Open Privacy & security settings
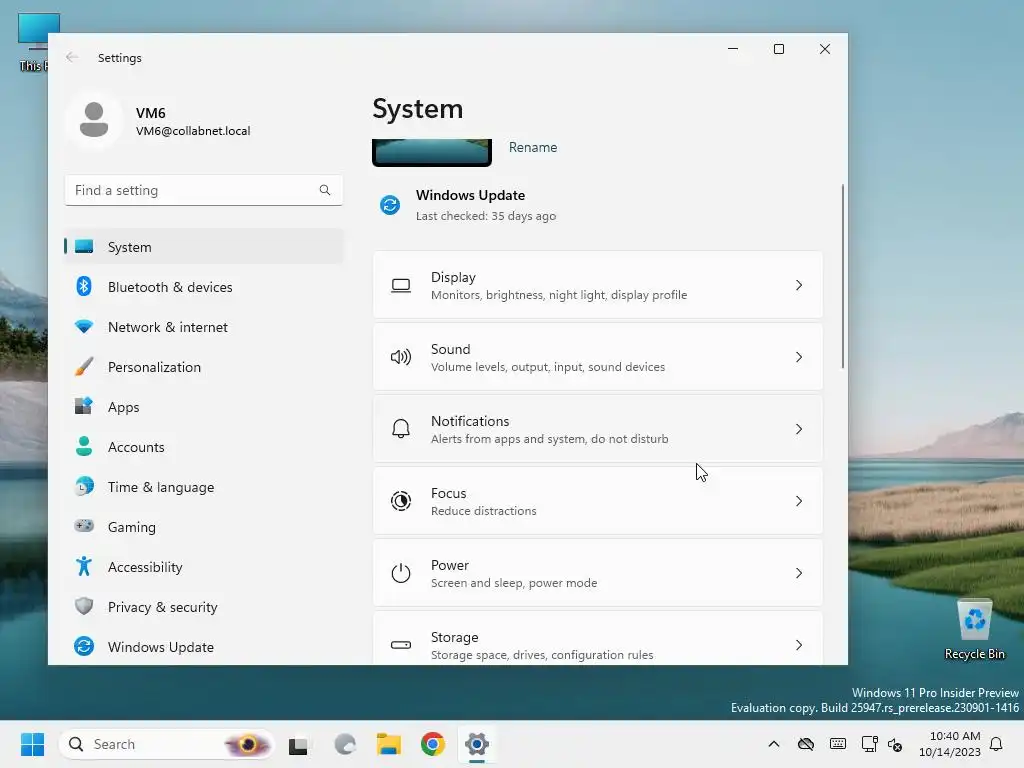This screenshot has height=768, width=1024. pos(204,606)
